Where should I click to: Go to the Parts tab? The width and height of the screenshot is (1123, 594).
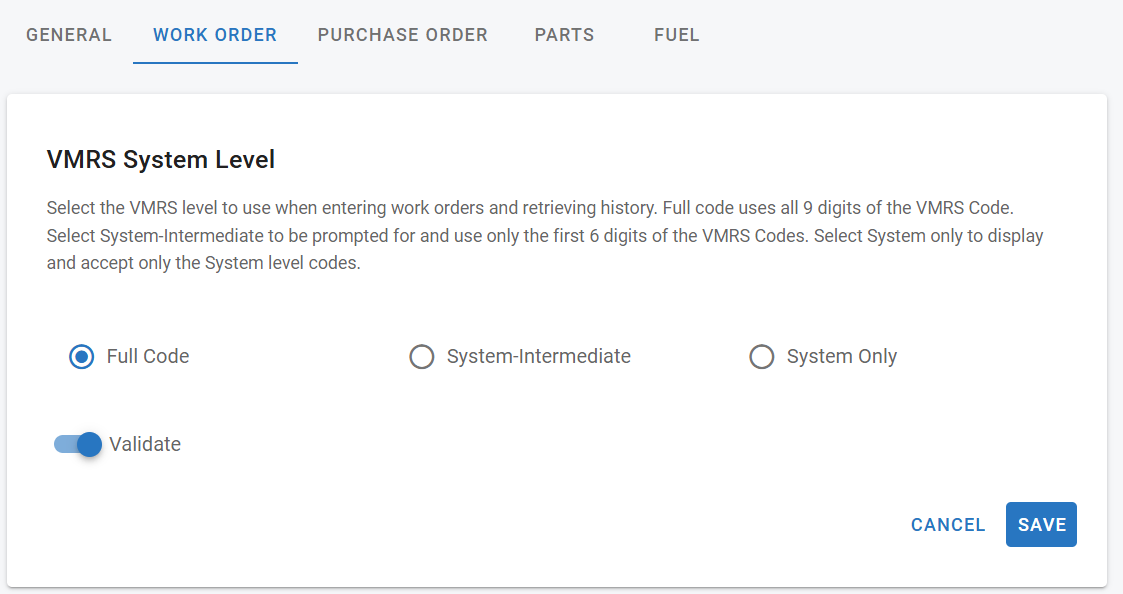click(564, 35)
